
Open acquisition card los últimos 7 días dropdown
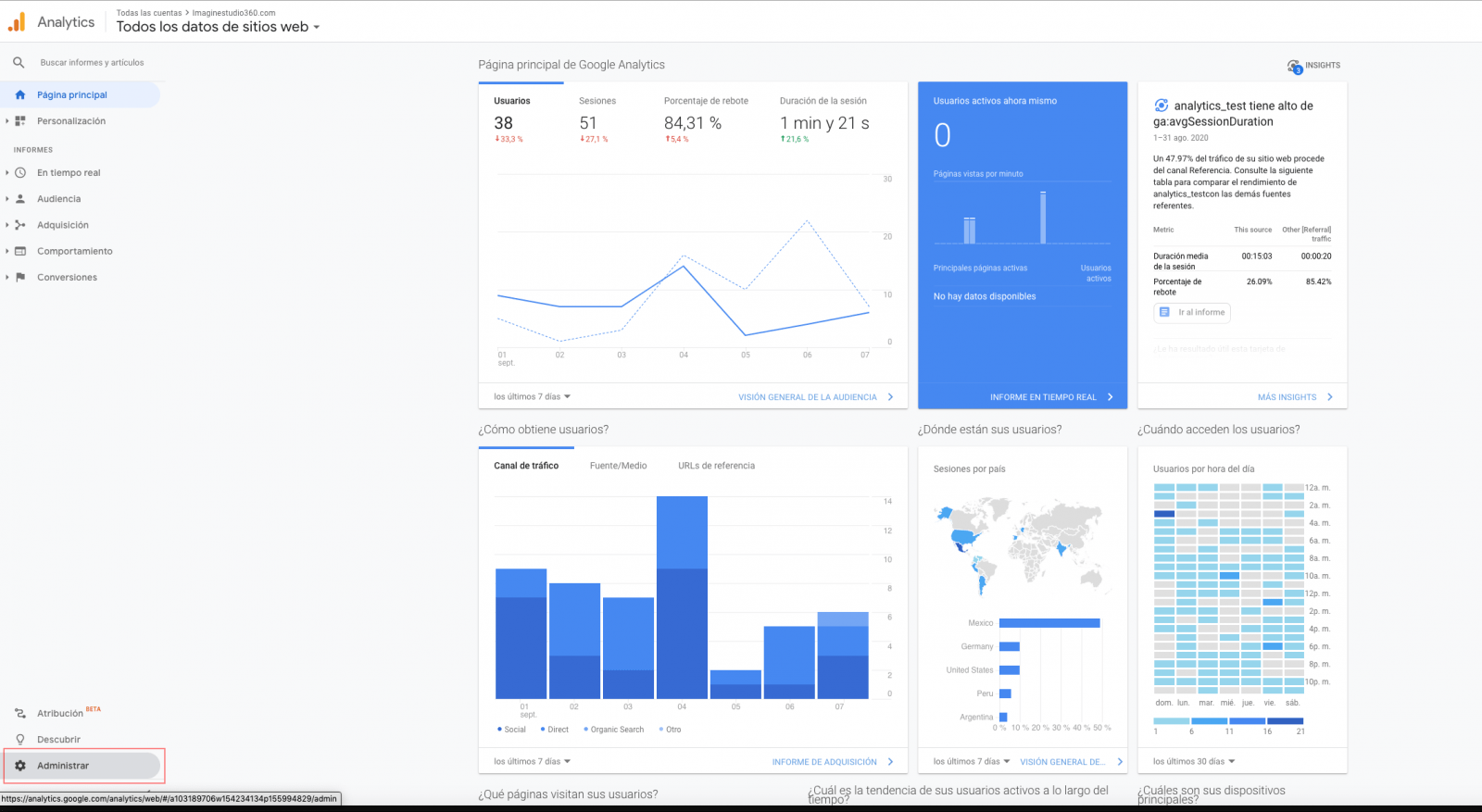tap(533, 762)
